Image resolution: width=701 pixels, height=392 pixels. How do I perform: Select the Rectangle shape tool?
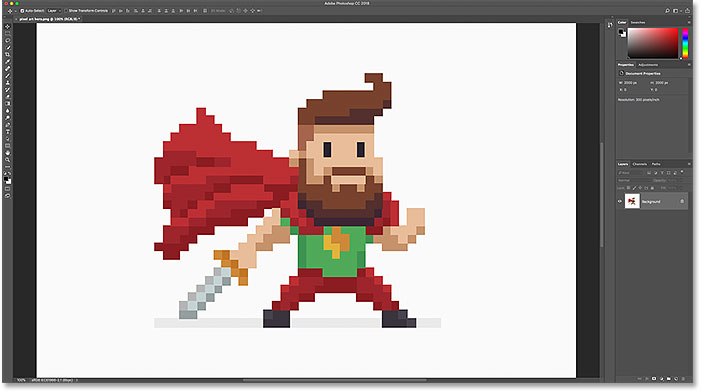[x=8, y=146]
